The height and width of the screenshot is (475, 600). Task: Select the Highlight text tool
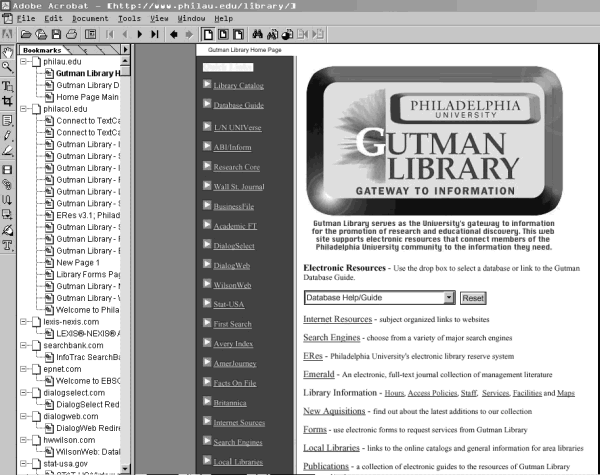point(7,151)
